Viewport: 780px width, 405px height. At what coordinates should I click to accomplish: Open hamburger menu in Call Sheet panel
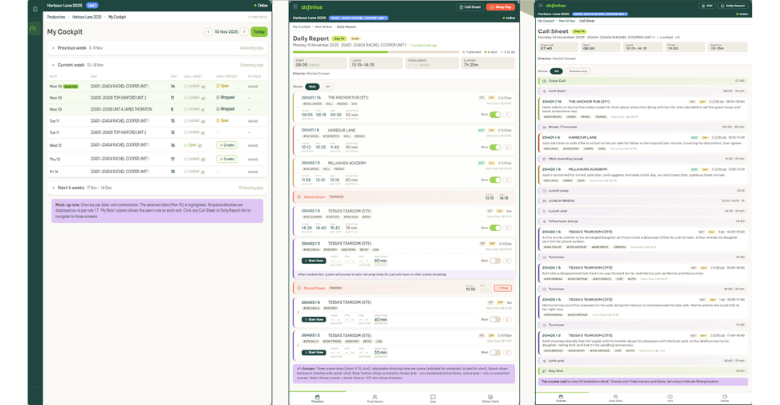(540, 5)
